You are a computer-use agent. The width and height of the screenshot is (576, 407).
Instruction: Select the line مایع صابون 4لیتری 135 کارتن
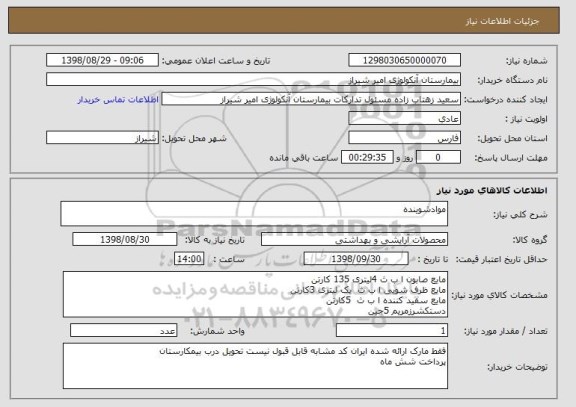click(378, 280)
